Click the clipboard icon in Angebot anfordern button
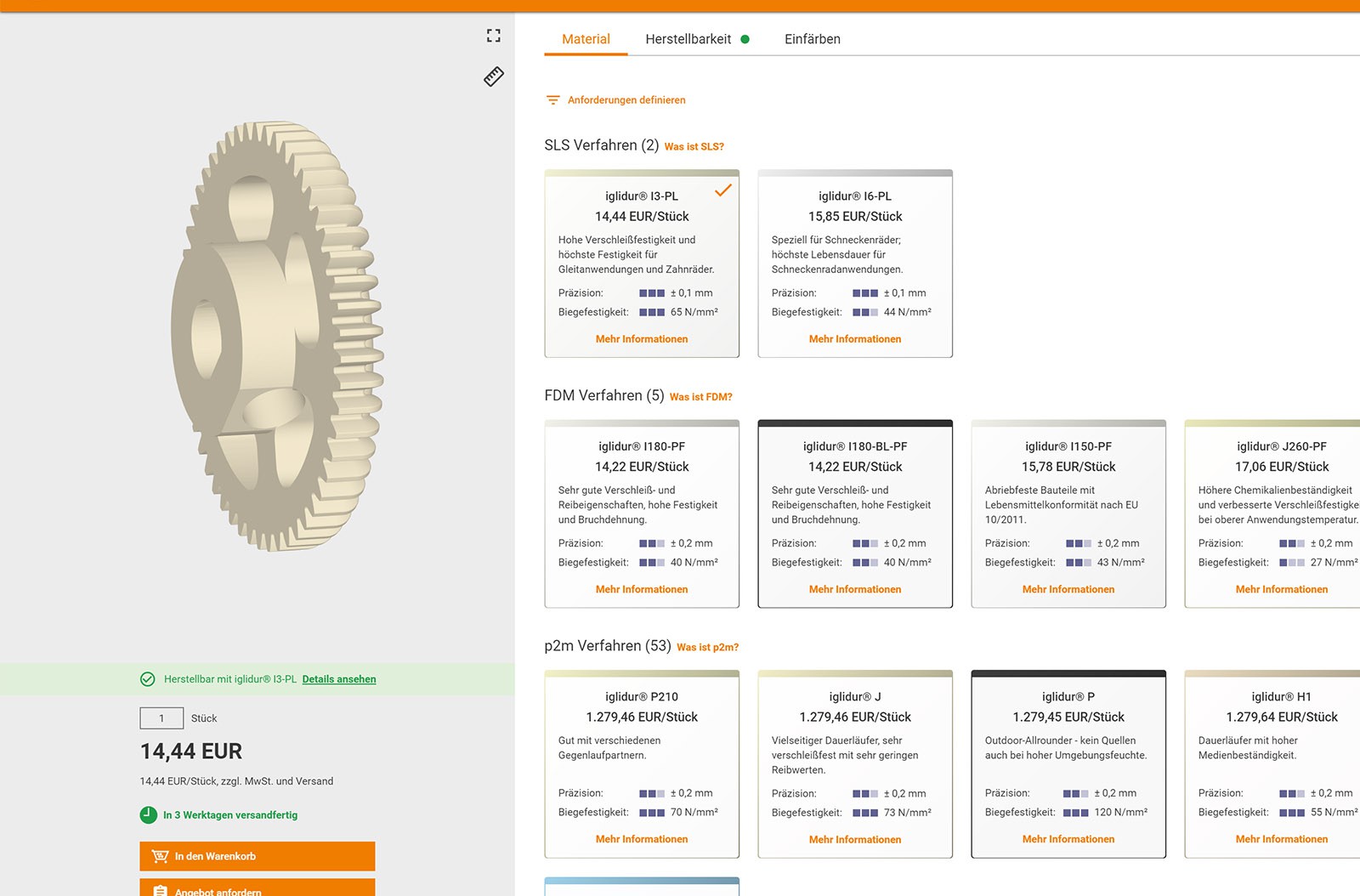This screenshot has width=1360, height=896. pos(160,891)
